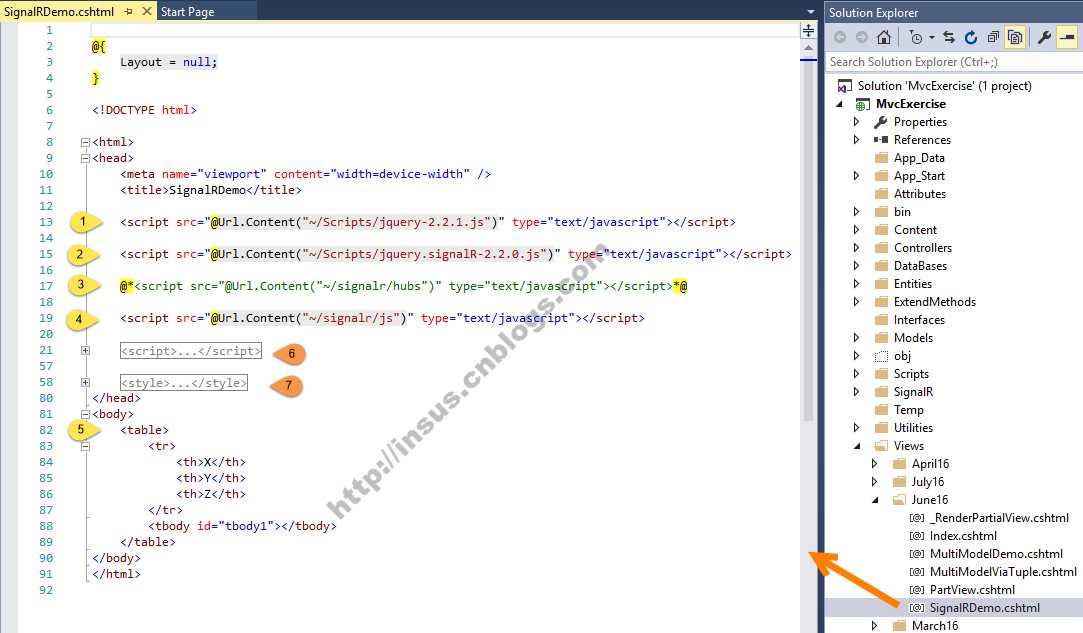The width and height of the screenshot is (1083, 633).
Task: Click the Back navigation icon in Solution Explorer
Action: [840, 37]
